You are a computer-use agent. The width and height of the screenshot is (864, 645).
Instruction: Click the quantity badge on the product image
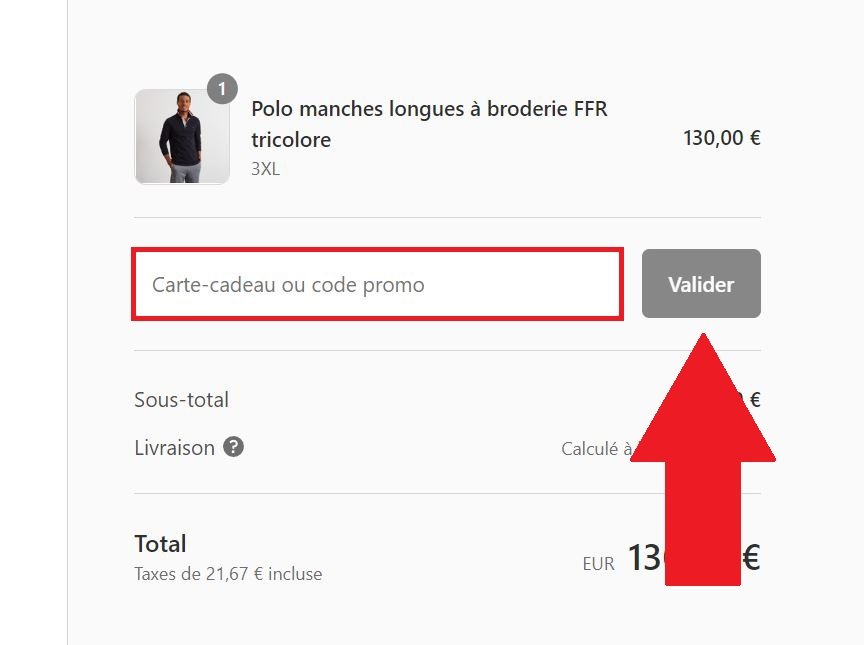pos(222,89)
